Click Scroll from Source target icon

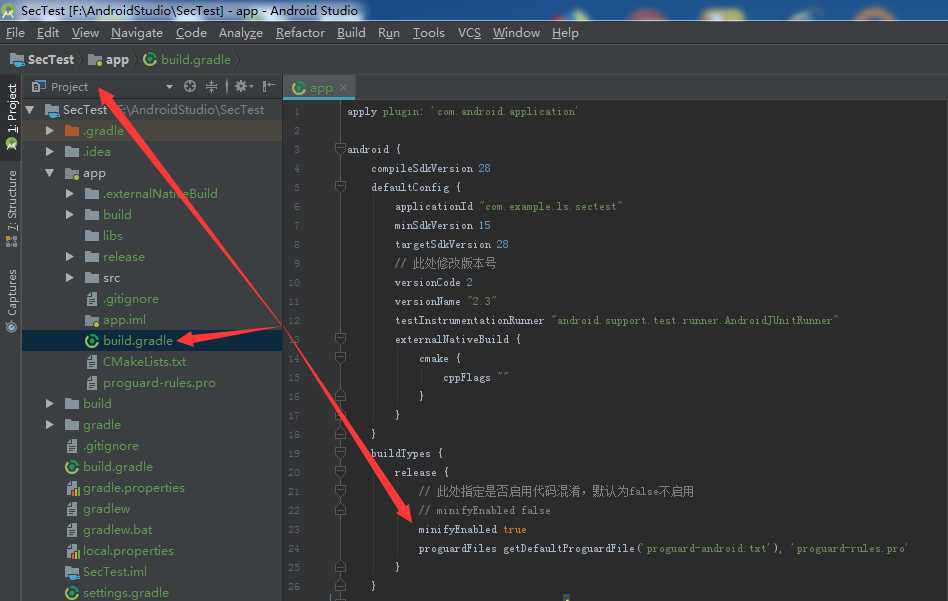[x=190, y=86]
